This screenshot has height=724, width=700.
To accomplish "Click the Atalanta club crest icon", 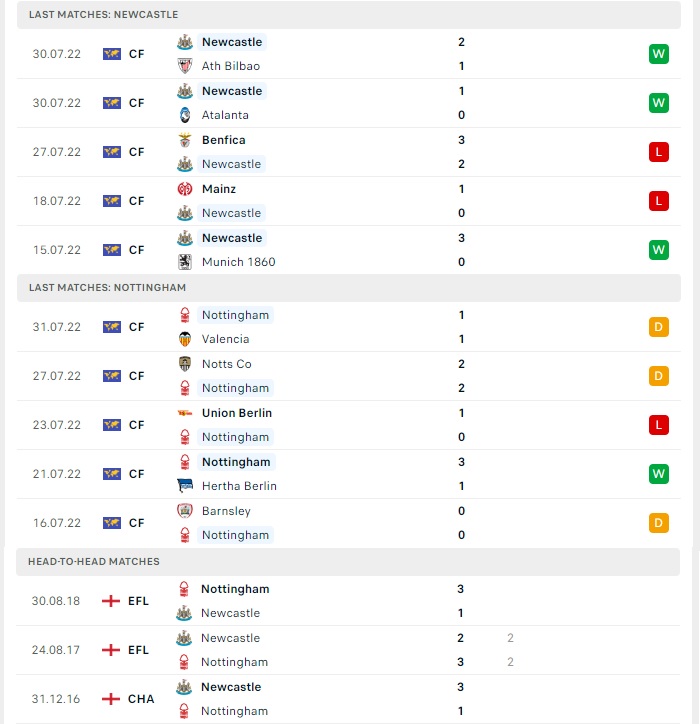I will click(185, 115).
